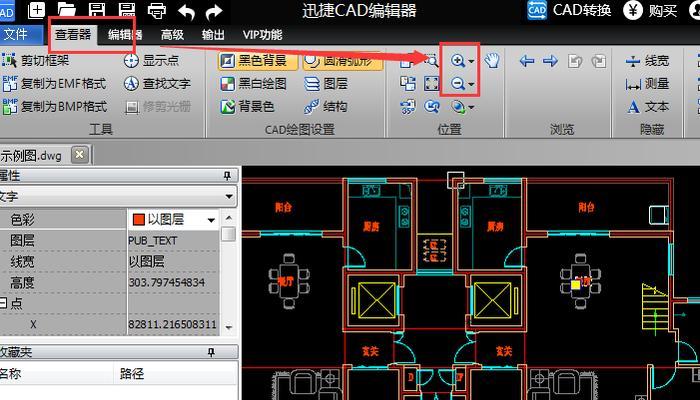Pin the 属性 properties panel
This screenshot has width=700, height=400.
point(227,175)
